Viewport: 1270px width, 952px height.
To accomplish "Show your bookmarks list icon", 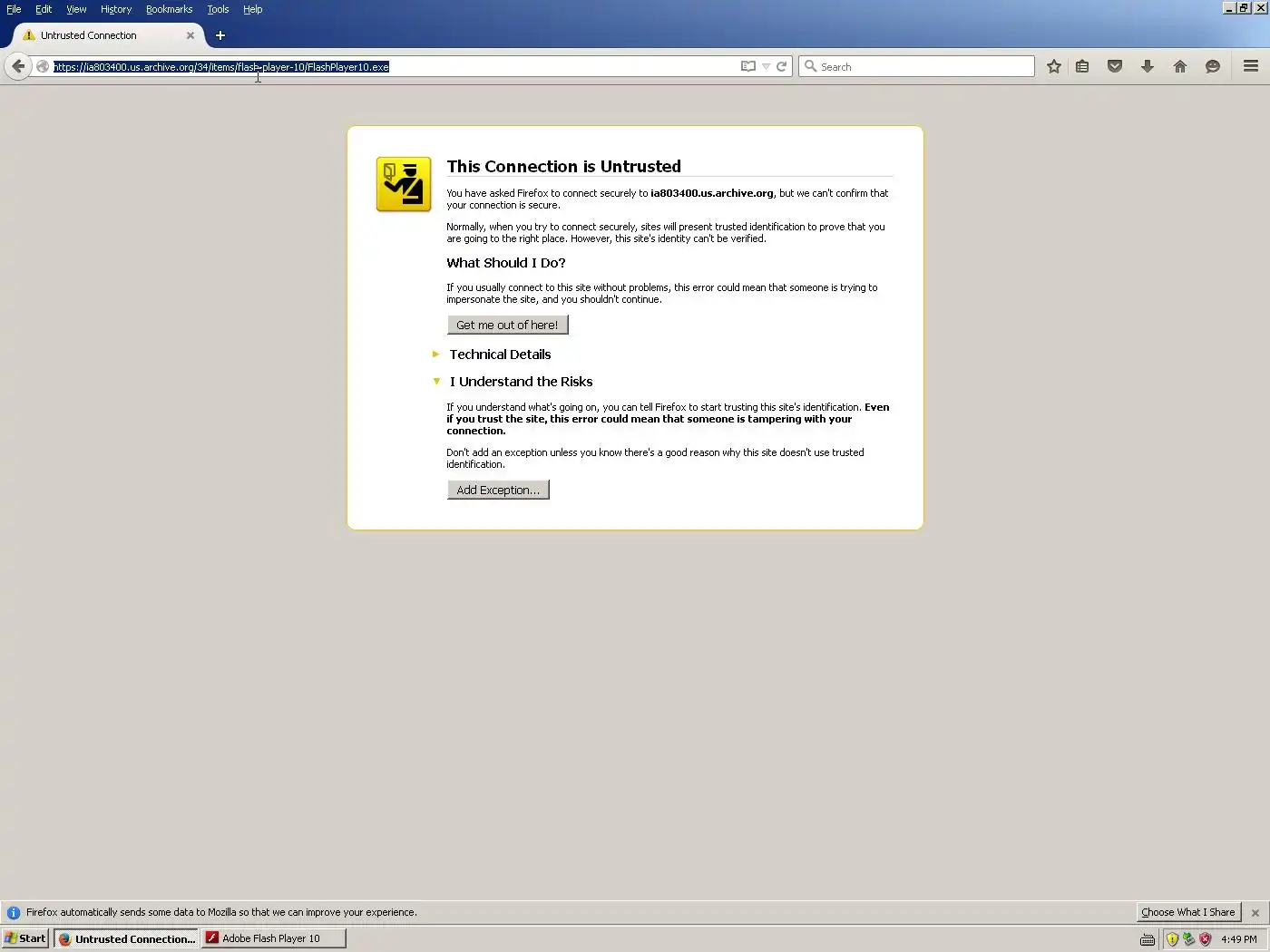I will (x=1082, y=66).
